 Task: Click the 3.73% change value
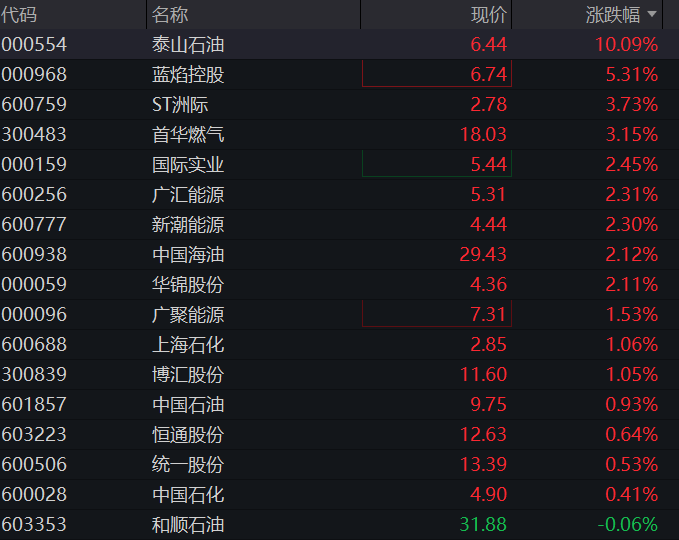(632, 104)
